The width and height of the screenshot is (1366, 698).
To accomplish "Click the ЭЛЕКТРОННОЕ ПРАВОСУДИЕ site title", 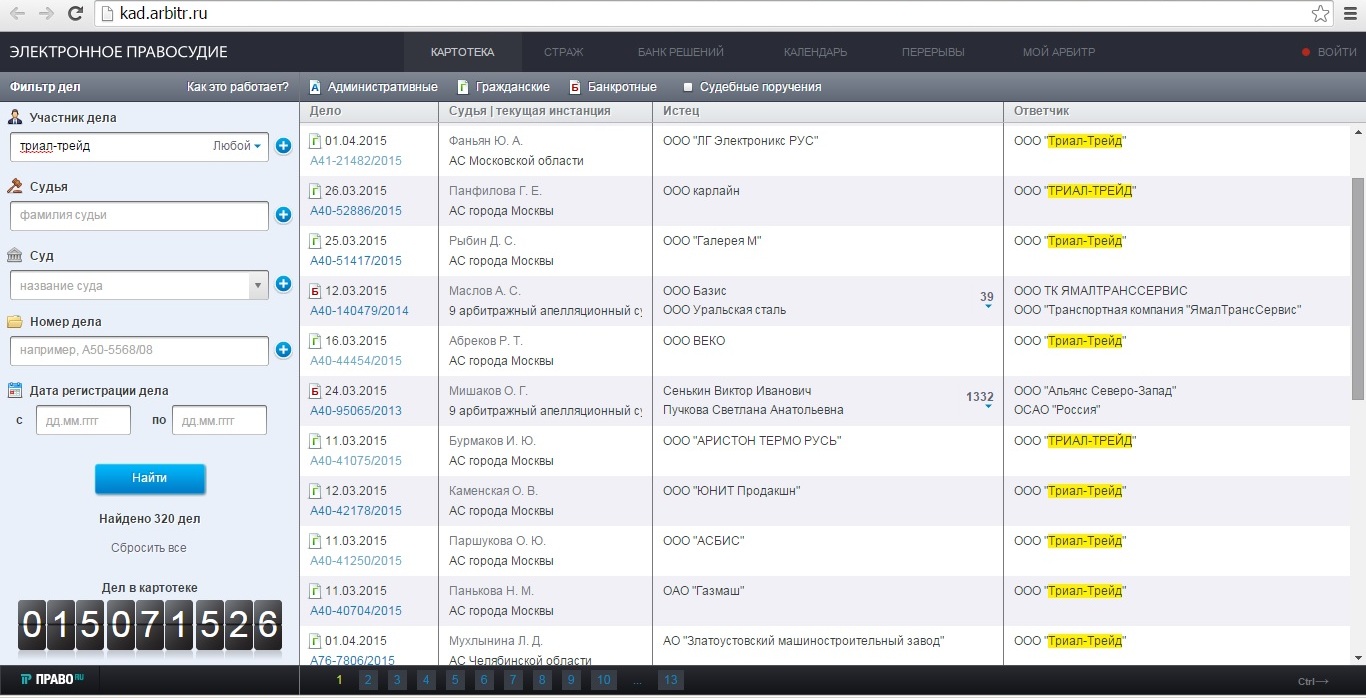I will (x=119, y=52).
